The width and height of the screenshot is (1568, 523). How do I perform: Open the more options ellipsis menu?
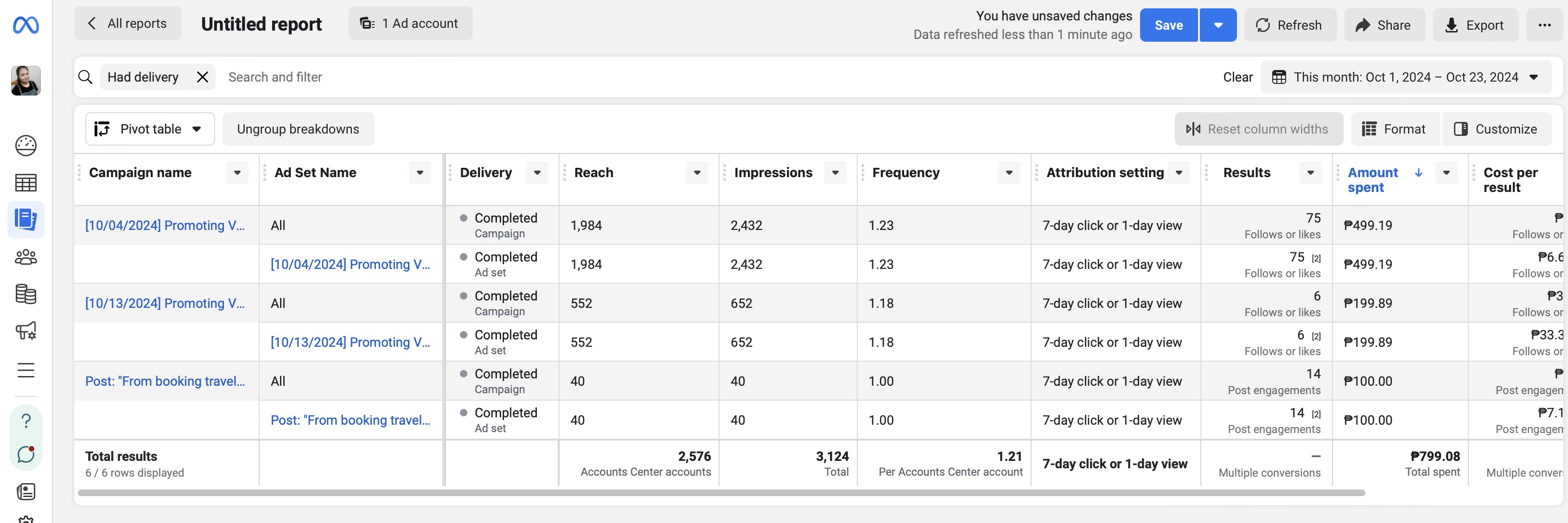click(1544, 25)
